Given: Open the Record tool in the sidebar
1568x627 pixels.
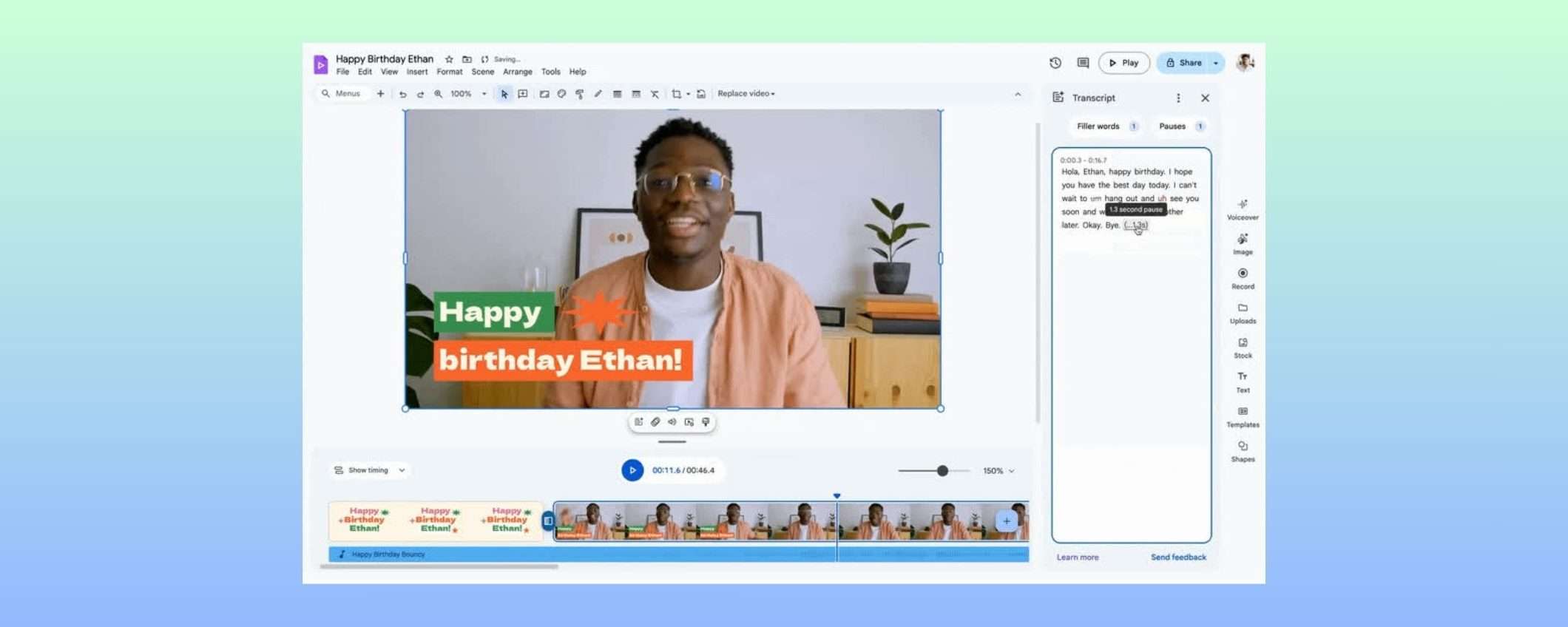Looking at the screenshot, I should [x=1242, y=278].
